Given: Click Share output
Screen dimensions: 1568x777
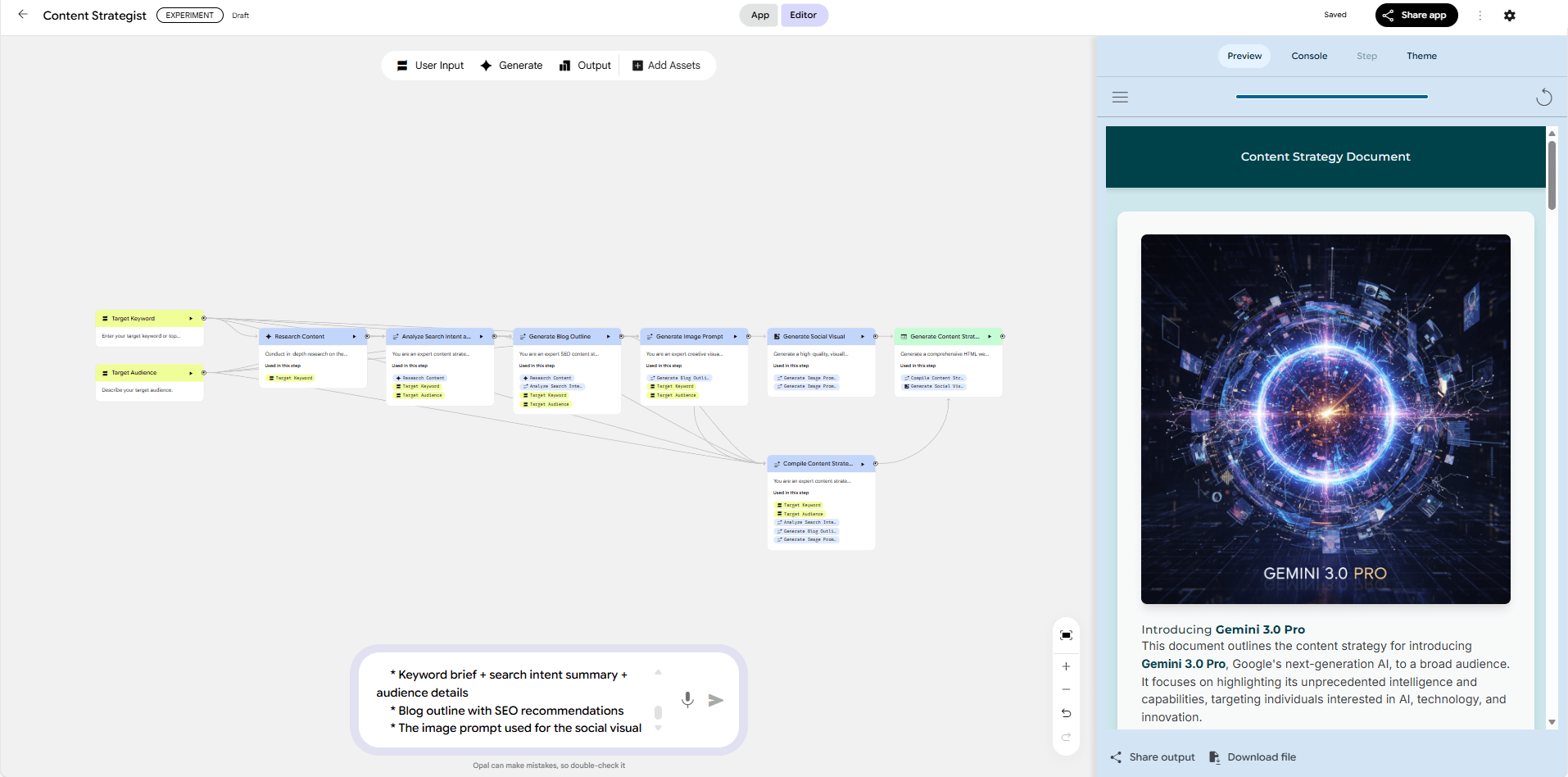Looking at the screenshot, I should point(1153,757).
